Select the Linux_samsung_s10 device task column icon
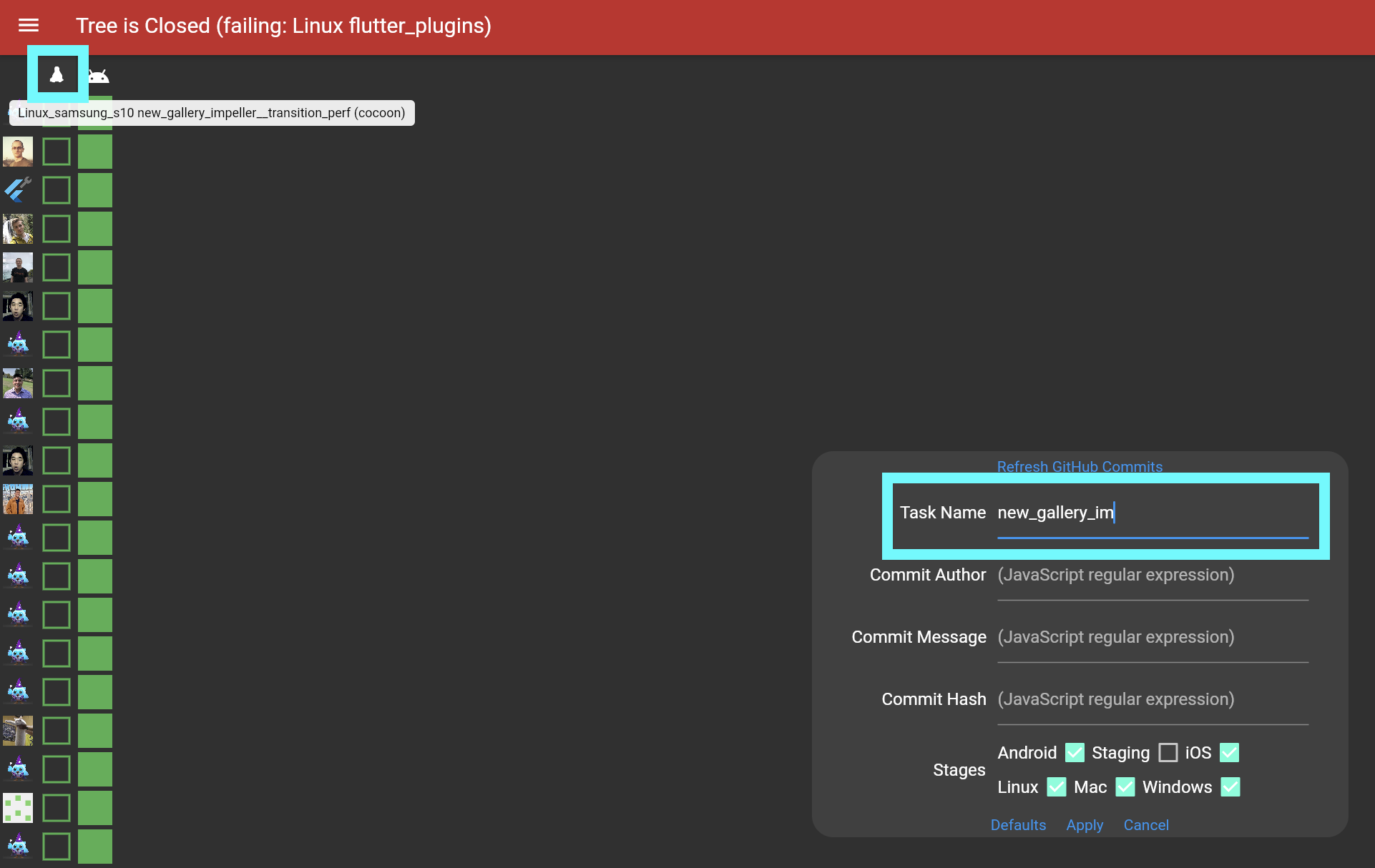This screenshot has width=1375, height=868. click(x=57, y=74)
